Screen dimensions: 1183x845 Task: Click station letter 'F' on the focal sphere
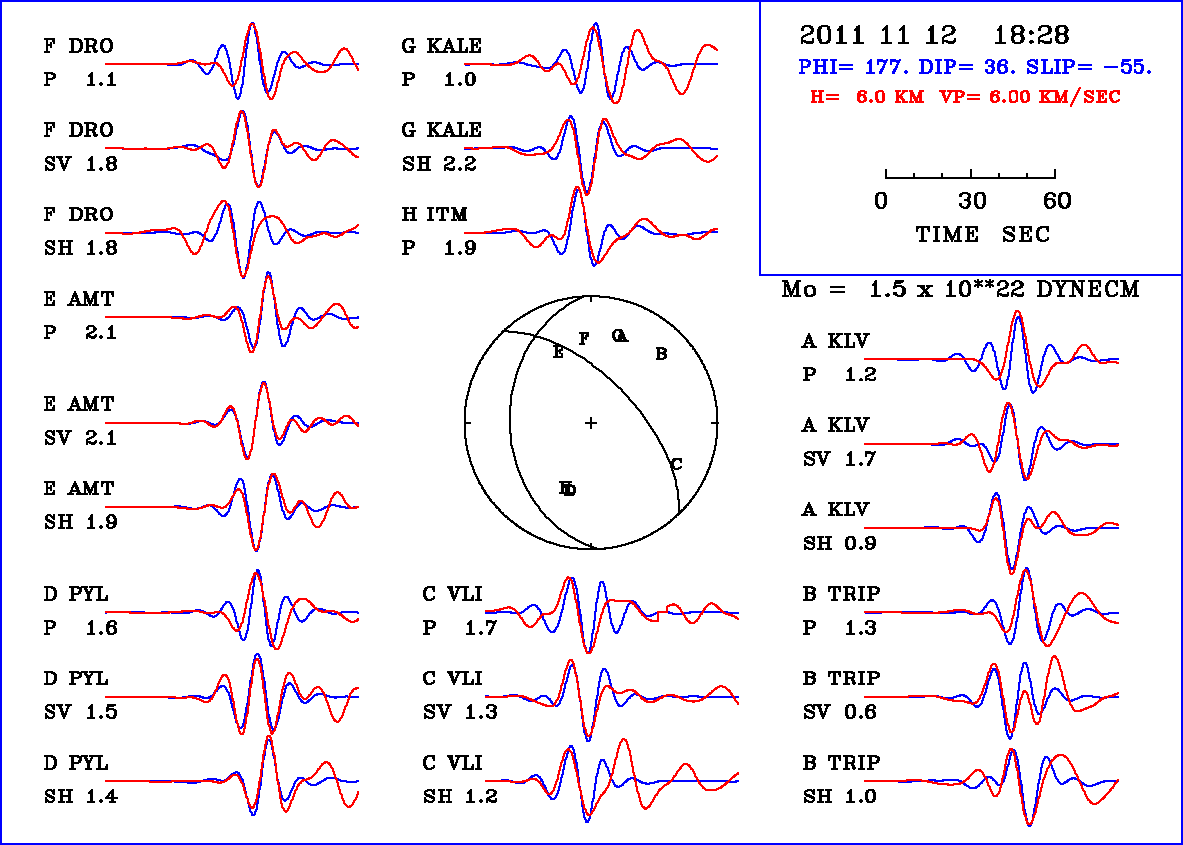click(583, 339)
